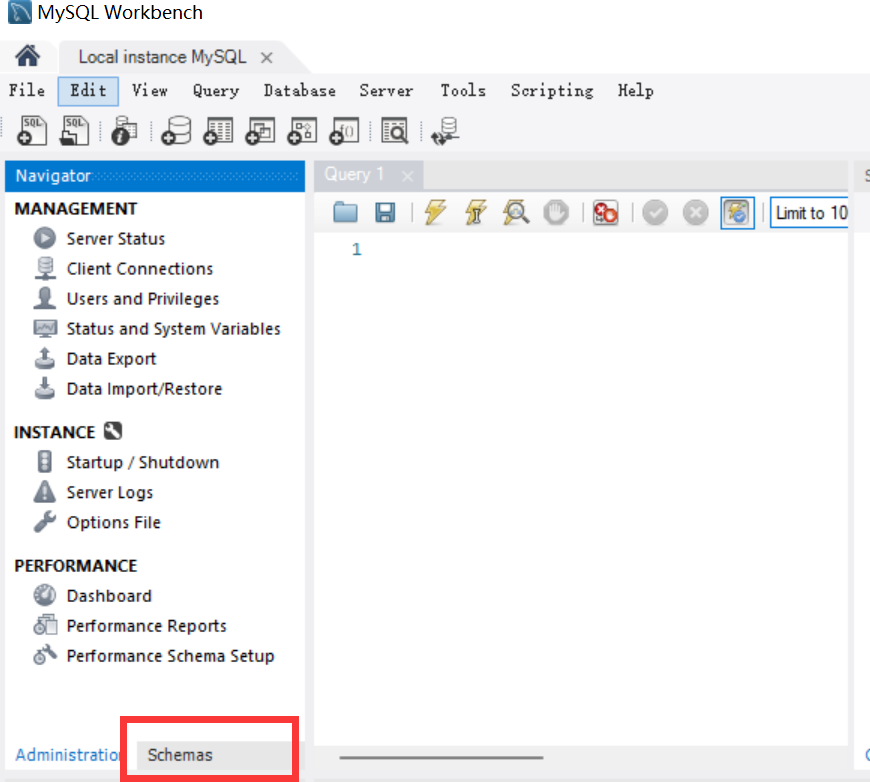
Task: Open the Limit to rows dropdown
Action: pyautogui.click(x=809, y=213)
